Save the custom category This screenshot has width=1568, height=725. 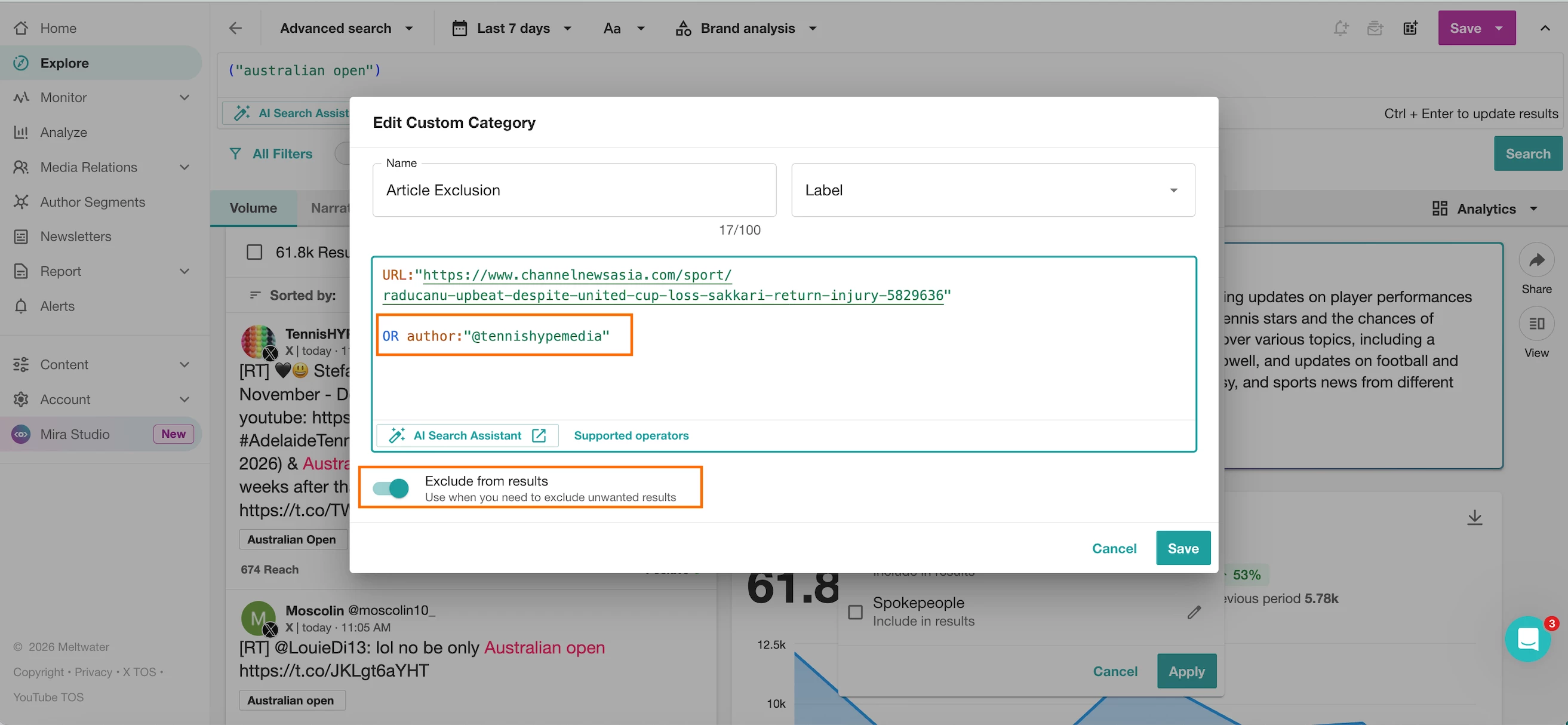coord(1183,548)
